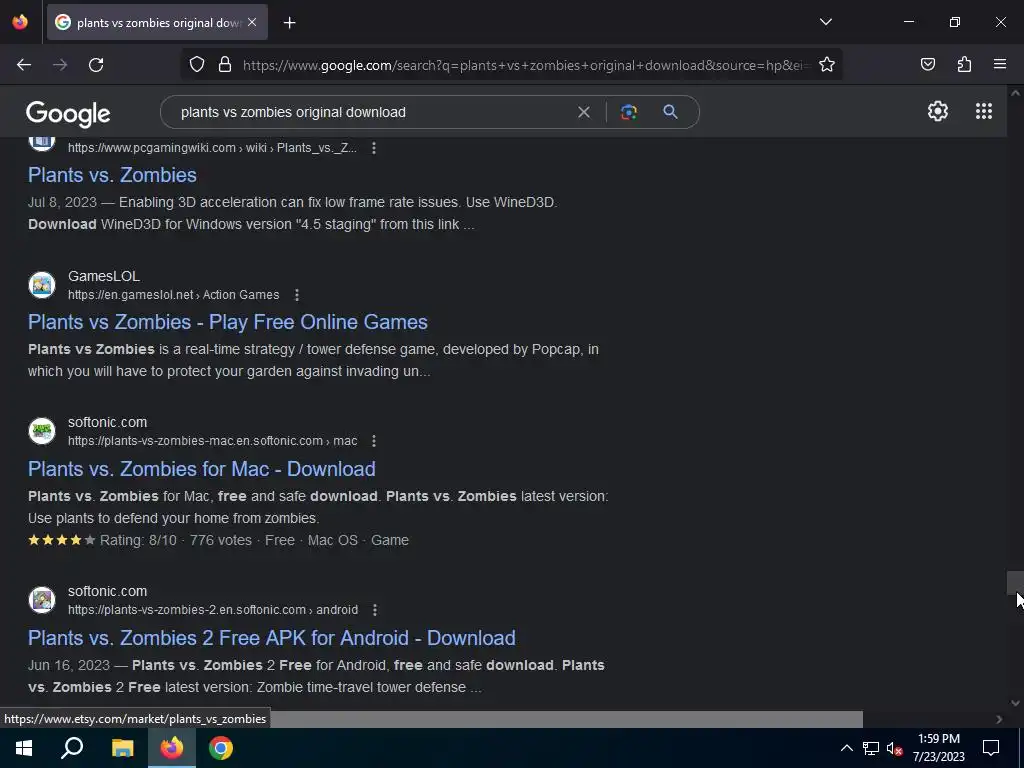Viewport: 1024px width, 768px height.
Task: Reload the current page
Action: [96, 65]
